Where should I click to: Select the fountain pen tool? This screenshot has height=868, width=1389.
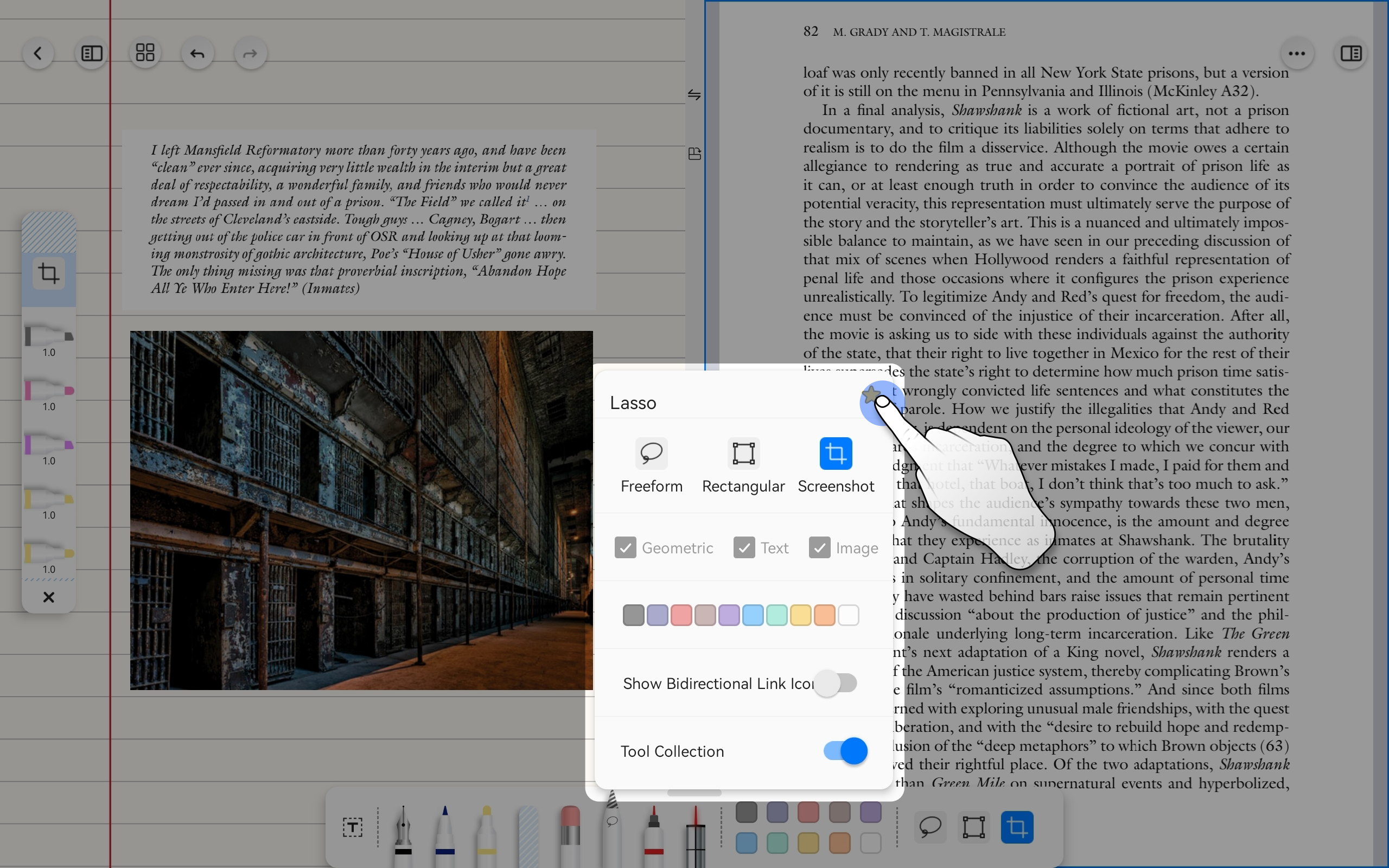coord(404,835)
